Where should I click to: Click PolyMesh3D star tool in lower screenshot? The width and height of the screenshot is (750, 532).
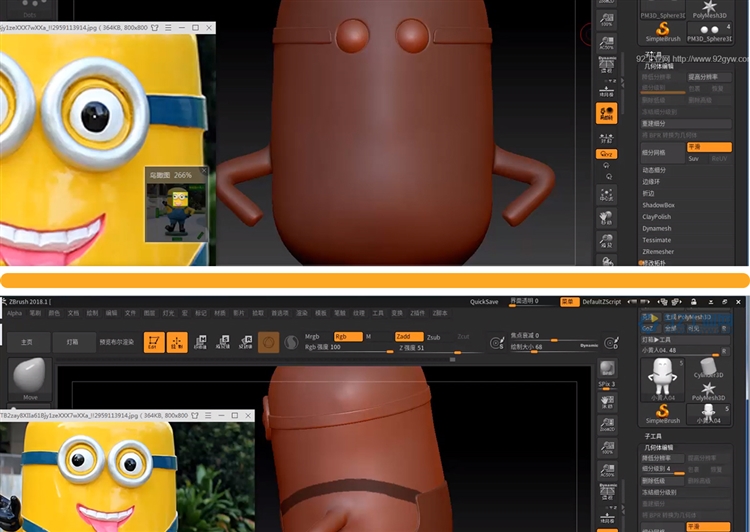pos(708,390)
